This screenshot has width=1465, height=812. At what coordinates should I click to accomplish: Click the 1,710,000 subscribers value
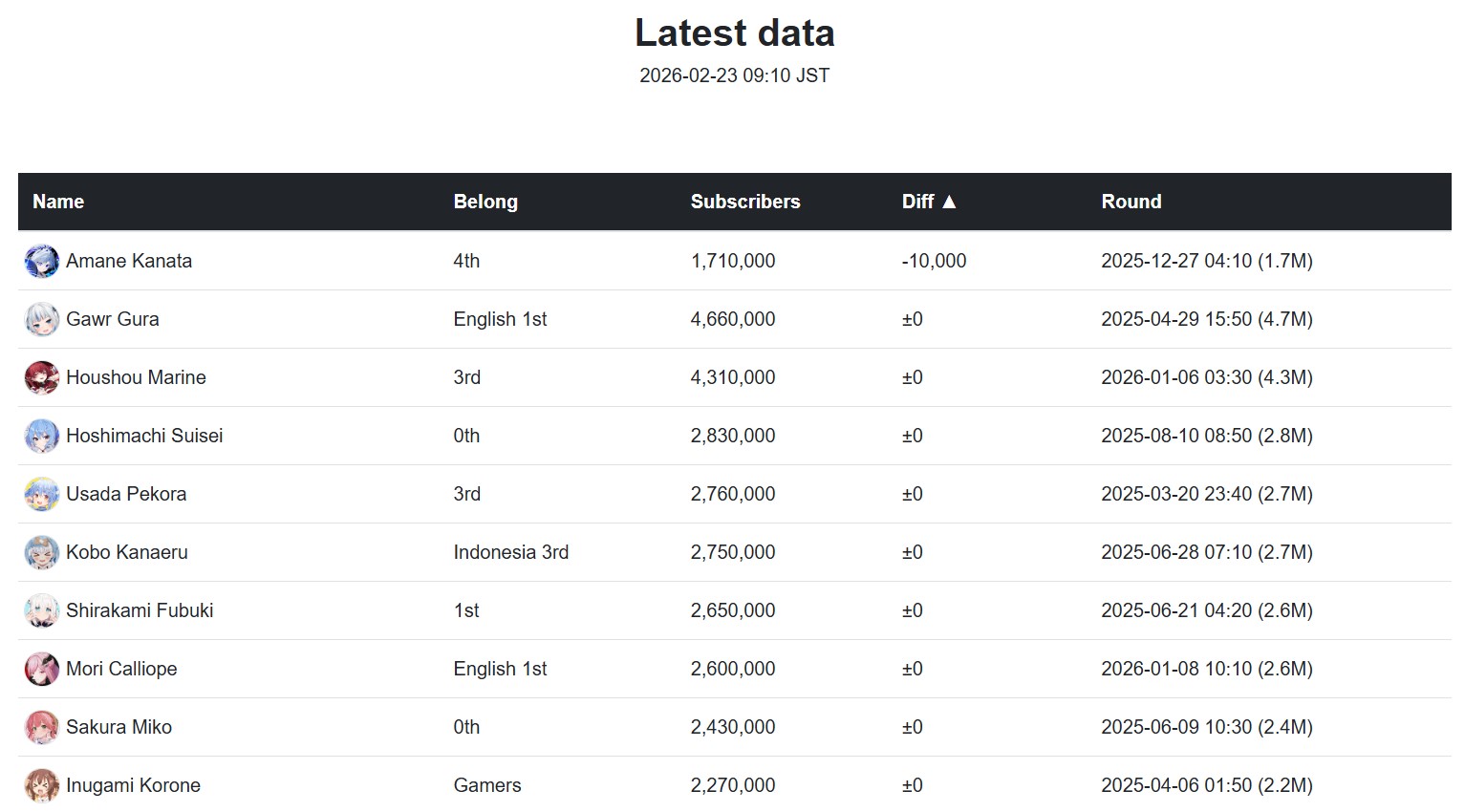tap(733, 261)
